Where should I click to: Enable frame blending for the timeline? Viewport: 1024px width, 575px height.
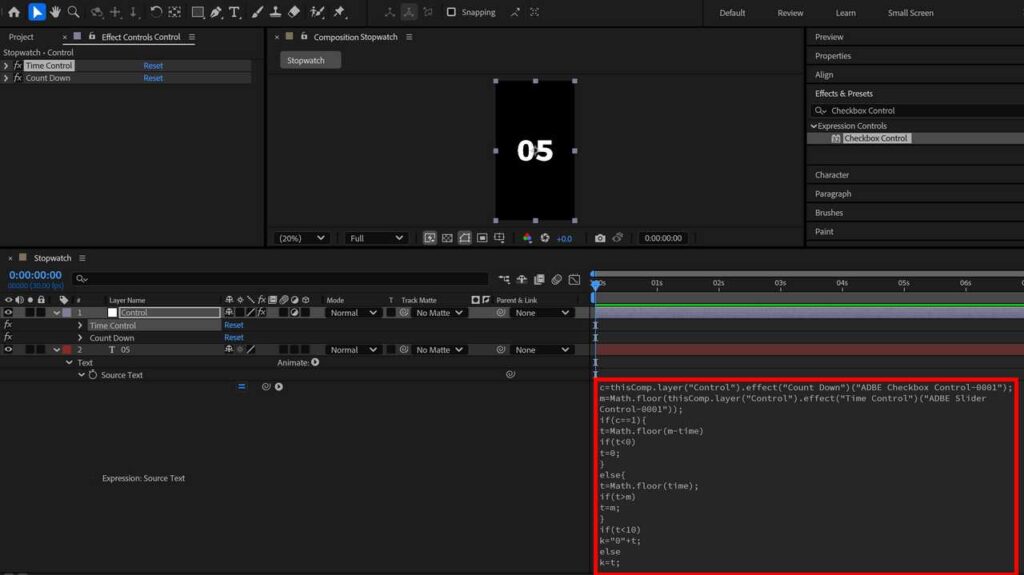click(539, 279)
